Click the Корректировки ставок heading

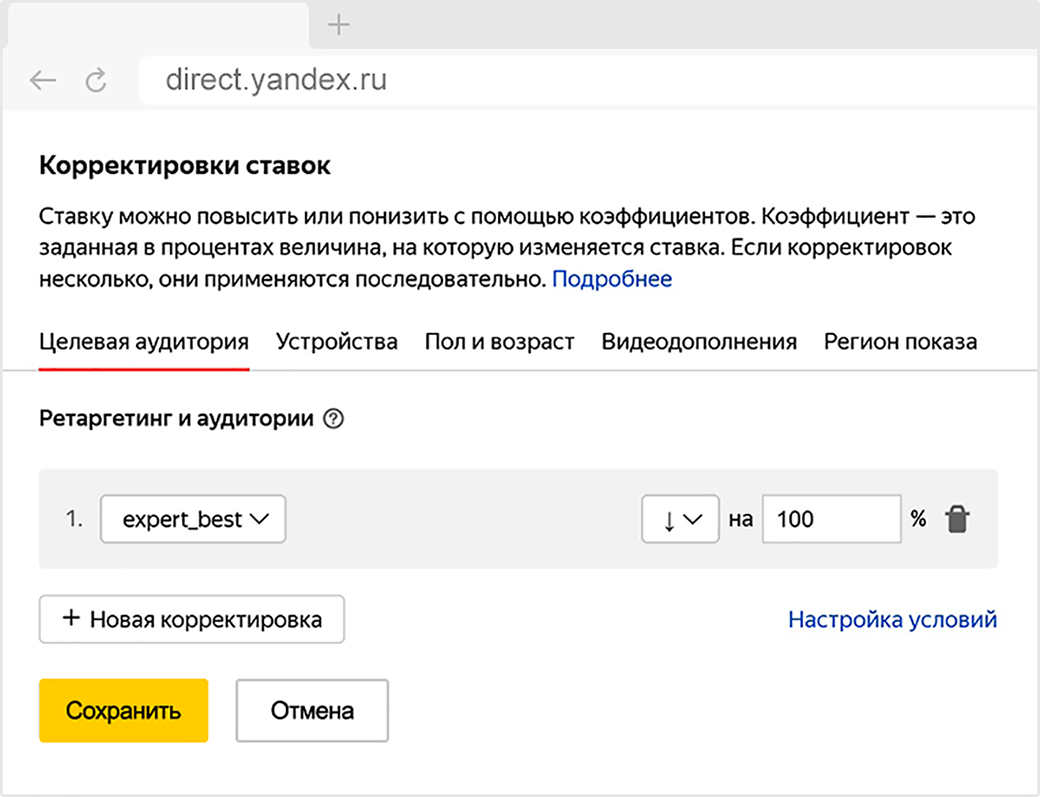click(x=185, y=166)
